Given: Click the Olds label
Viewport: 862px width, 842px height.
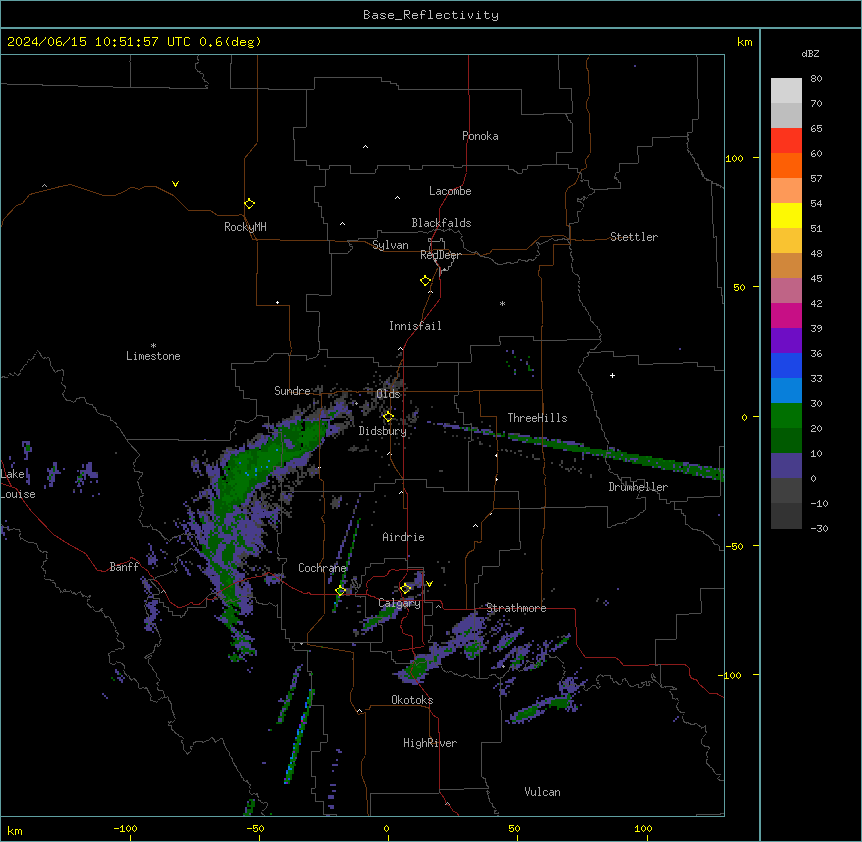Looking at the screenshot, I should 389,394.
